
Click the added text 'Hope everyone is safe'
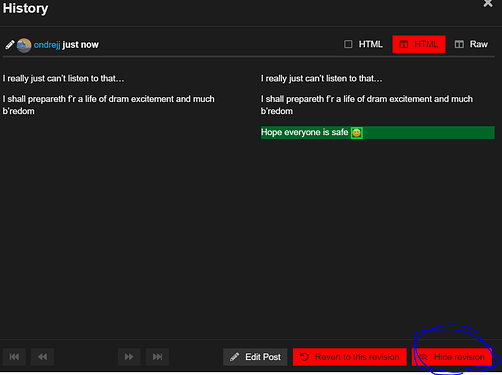304,132
